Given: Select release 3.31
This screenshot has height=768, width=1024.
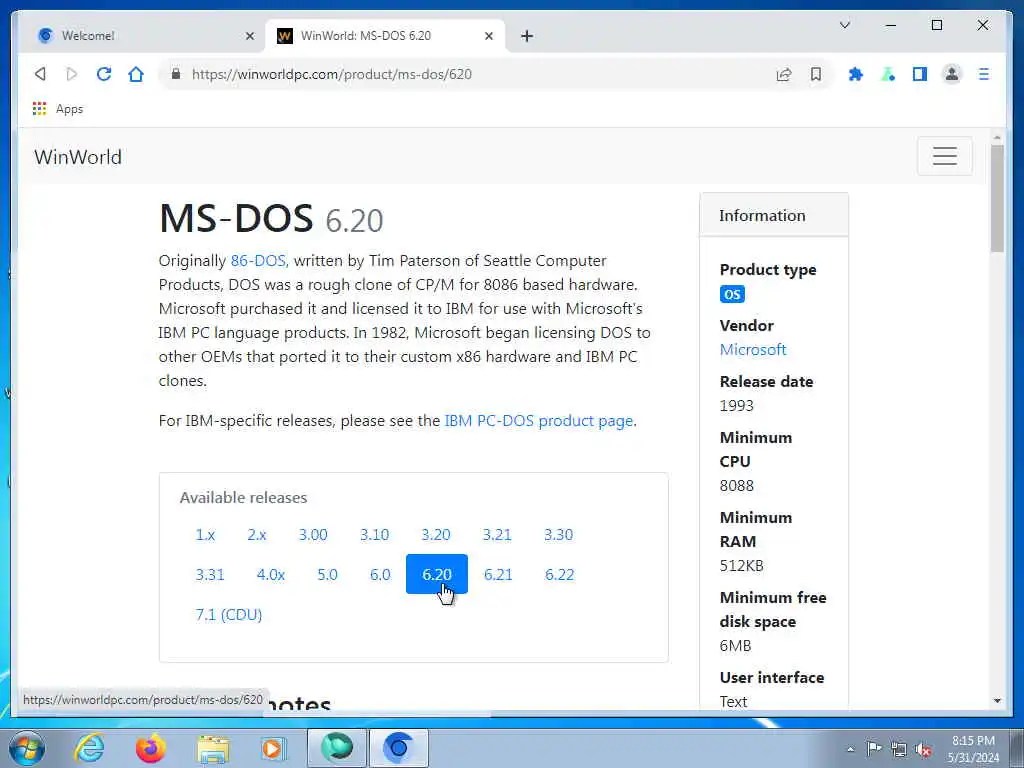Looking at the screenshot, I should tap(210, 575).
